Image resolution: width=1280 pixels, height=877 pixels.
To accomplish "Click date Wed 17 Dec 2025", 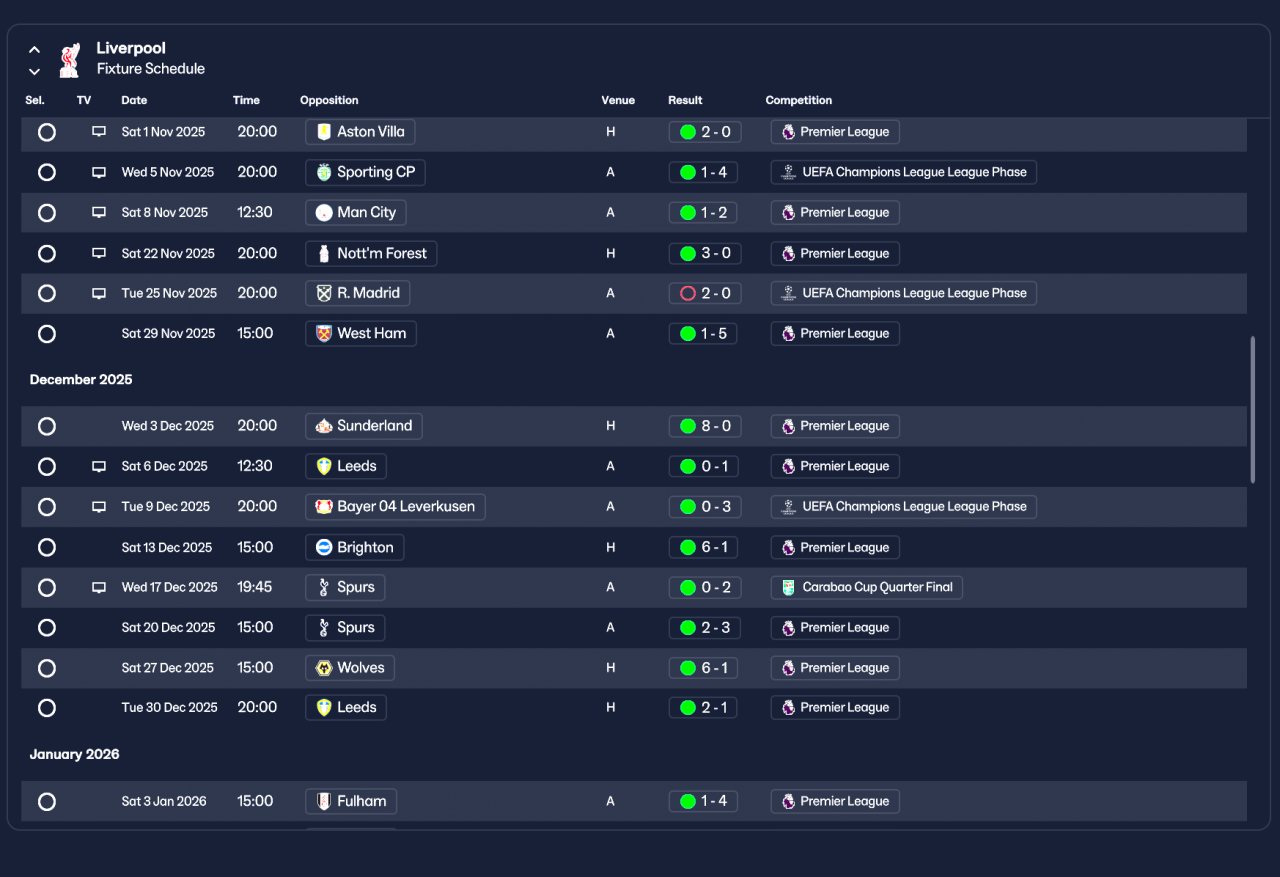I will point(170,587).
